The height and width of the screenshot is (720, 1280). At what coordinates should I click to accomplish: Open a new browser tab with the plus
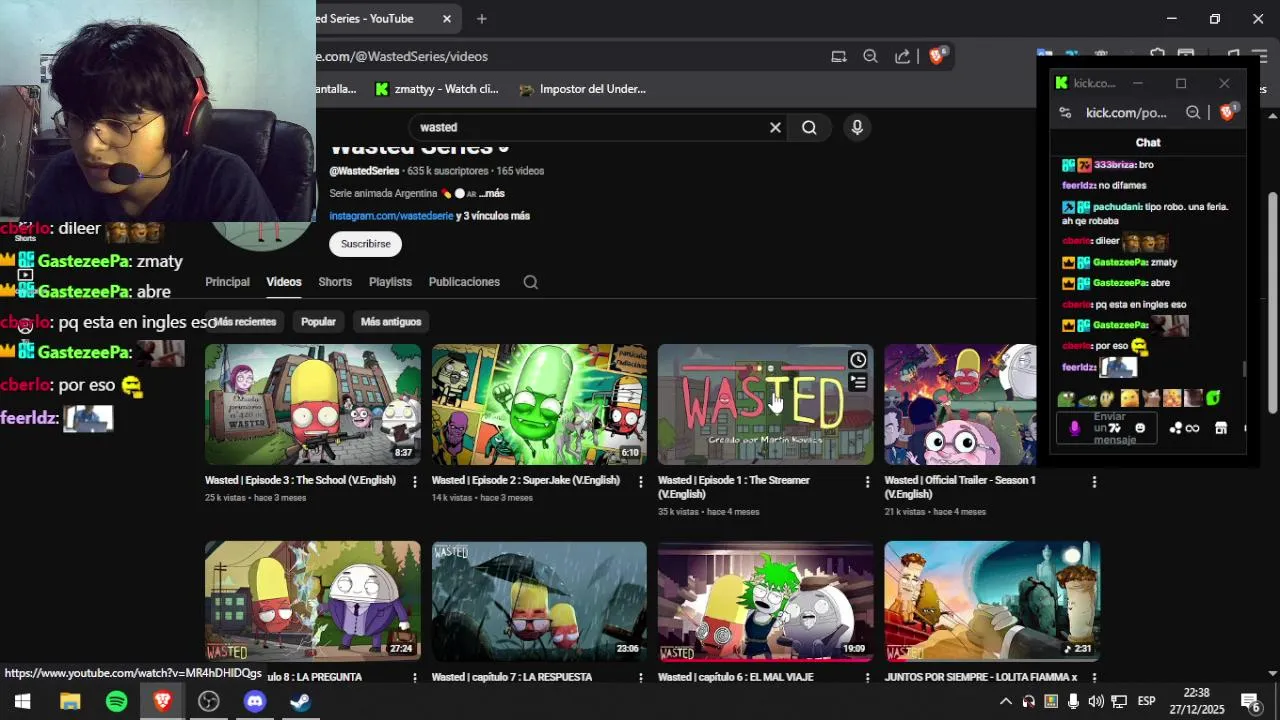click(482, 19)
